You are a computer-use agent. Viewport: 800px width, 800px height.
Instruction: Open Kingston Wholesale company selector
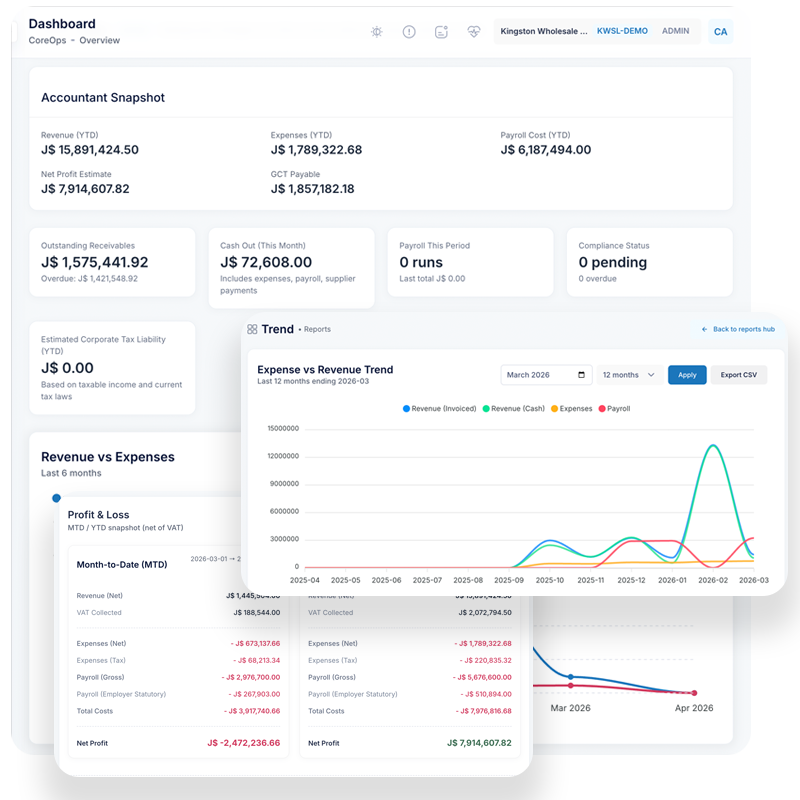coord(544,31)
